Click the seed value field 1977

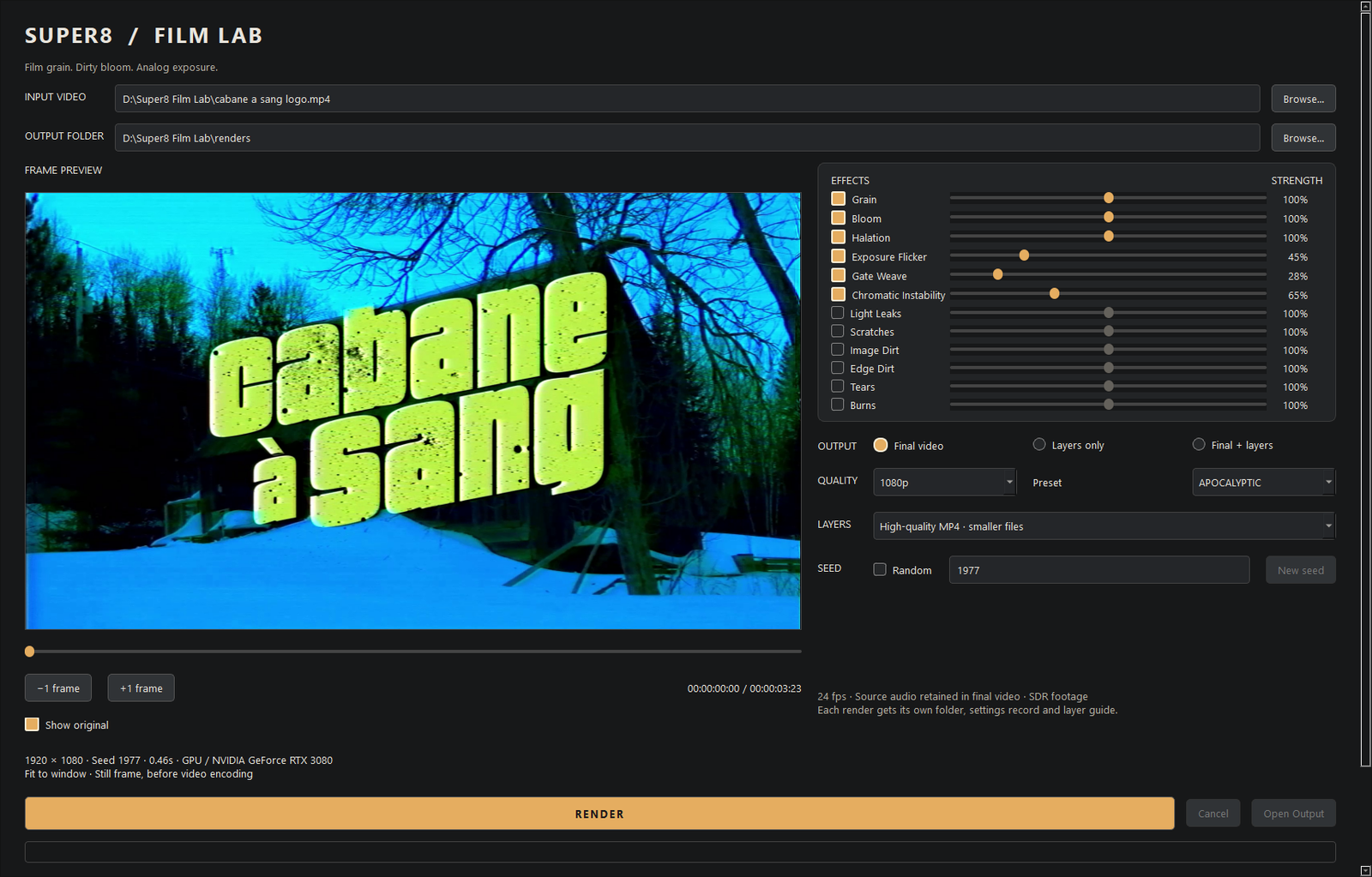tap(1098, 569)
